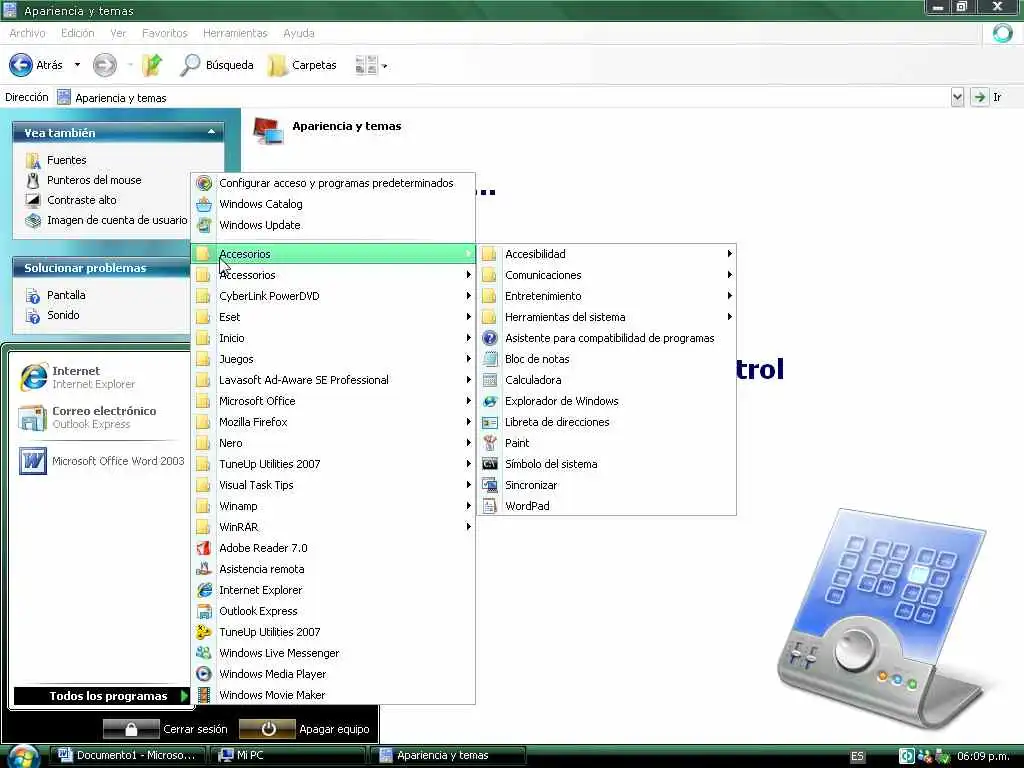Viewport: 1024px width, 768px height.
Task: Open the Ver menu
Action: pos(118,33)
